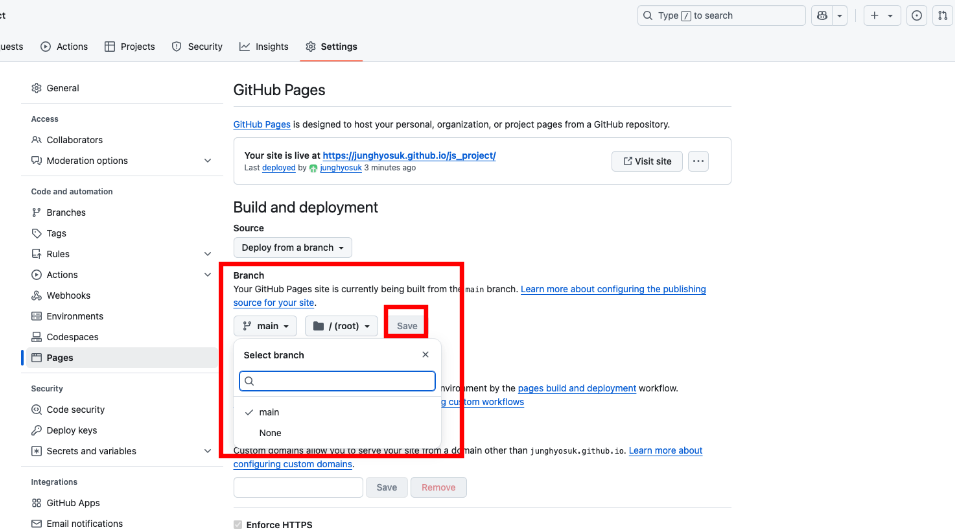Switch to the Security tab
This screenshot has height=529, width=955.
click(197, 47)
